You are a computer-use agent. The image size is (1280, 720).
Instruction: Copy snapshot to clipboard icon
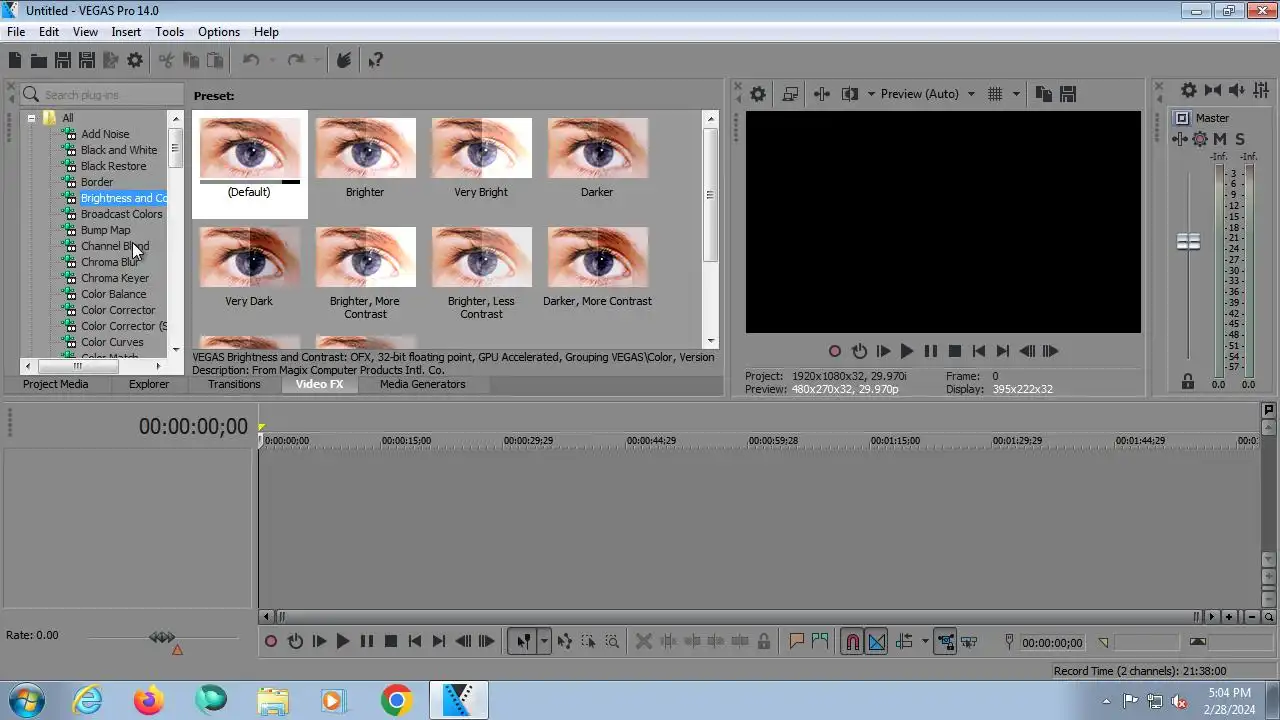(1044, 94)
